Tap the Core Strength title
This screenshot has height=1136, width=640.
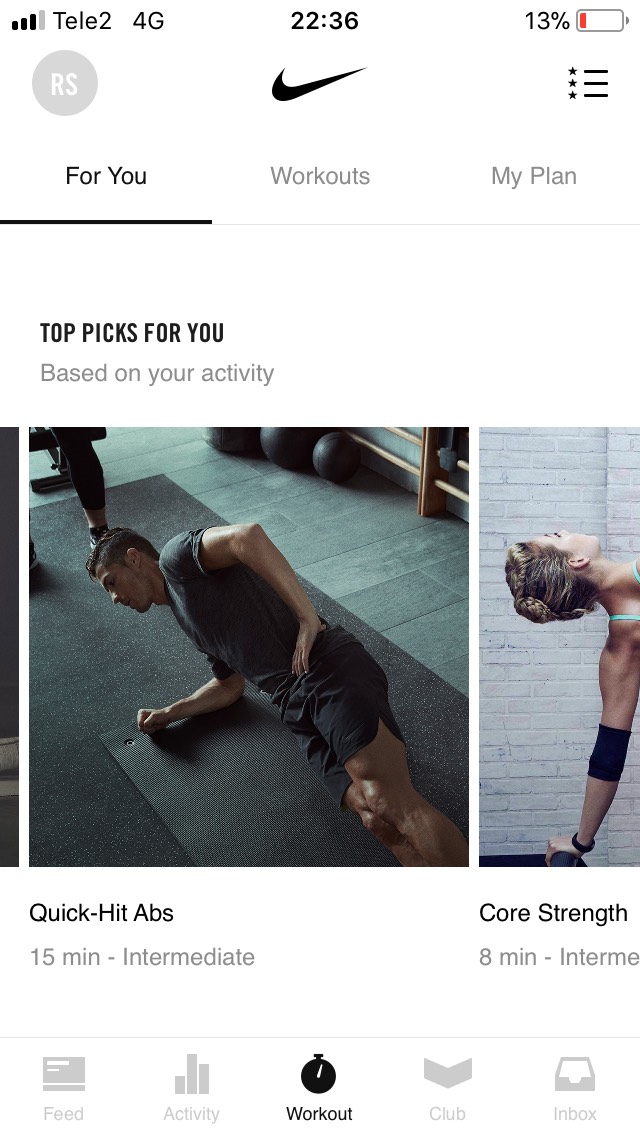point(553,913)
